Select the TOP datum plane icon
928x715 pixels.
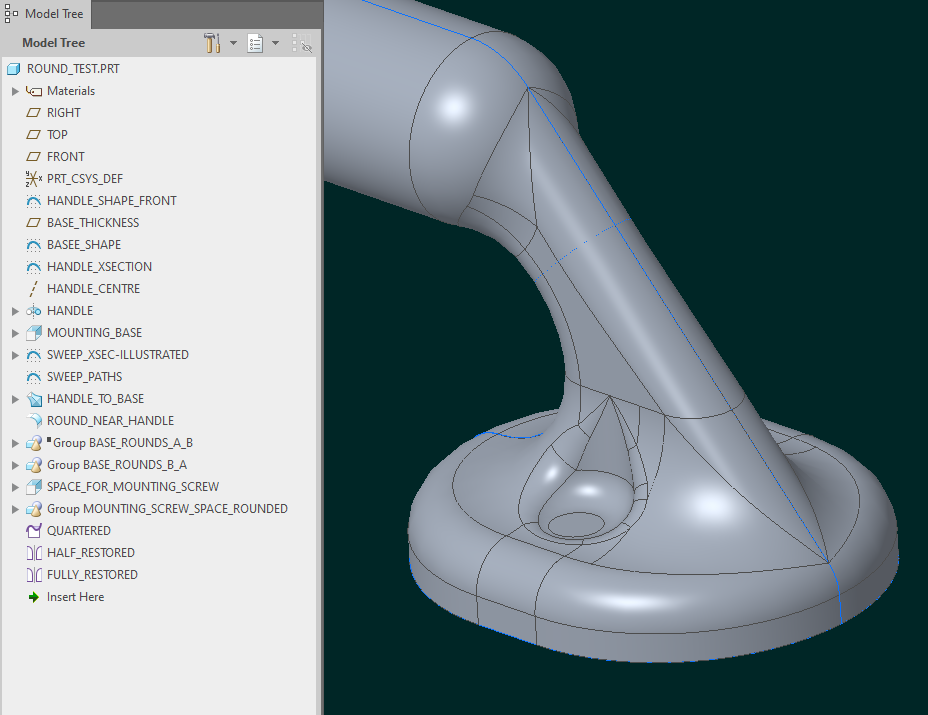click(x=33, y=134)
